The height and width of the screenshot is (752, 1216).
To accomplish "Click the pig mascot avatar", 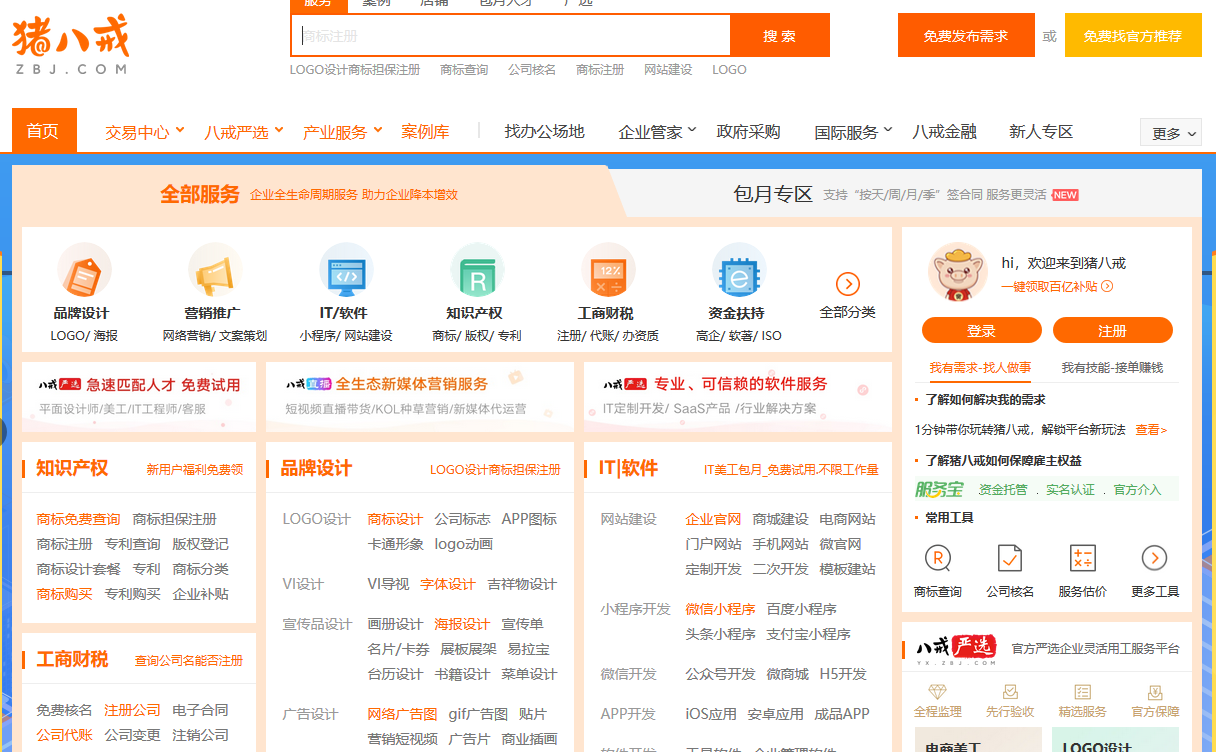I will tap(958, 272).
